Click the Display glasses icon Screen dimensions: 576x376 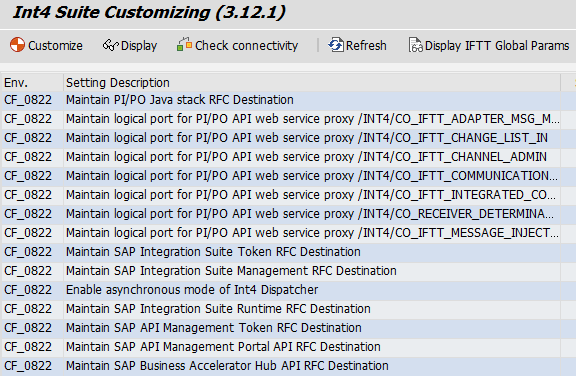110,45
